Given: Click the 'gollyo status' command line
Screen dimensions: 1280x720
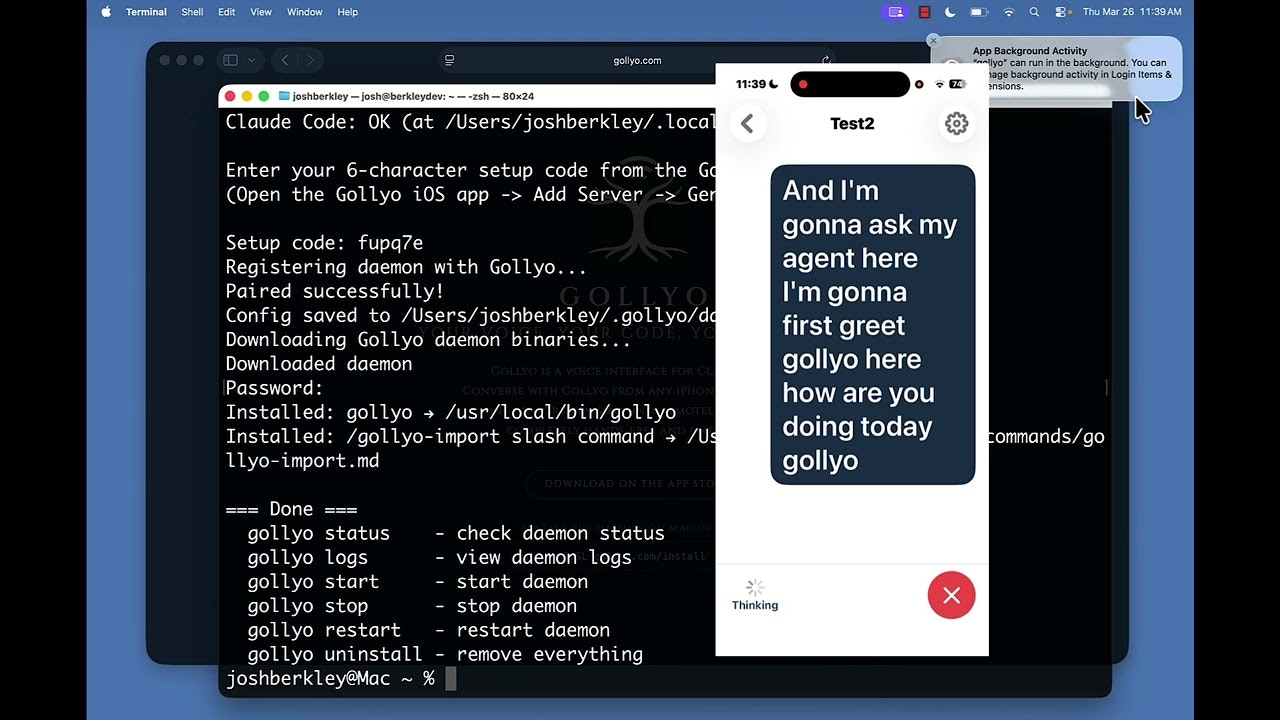Looking at the screenshot, I should (x=456, y=533).
